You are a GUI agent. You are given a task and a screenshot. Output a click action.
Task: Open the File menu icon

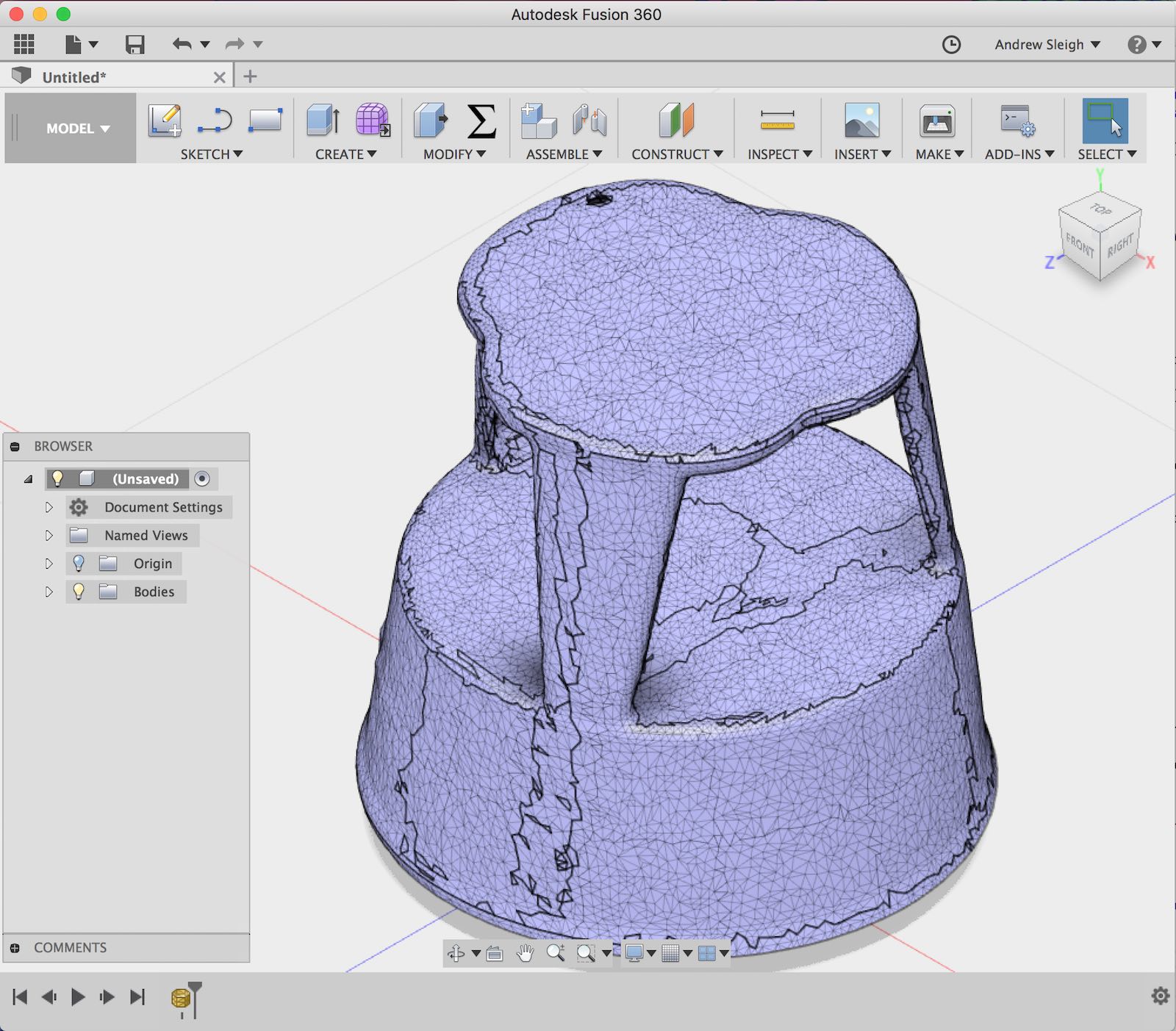coord(73,44)
